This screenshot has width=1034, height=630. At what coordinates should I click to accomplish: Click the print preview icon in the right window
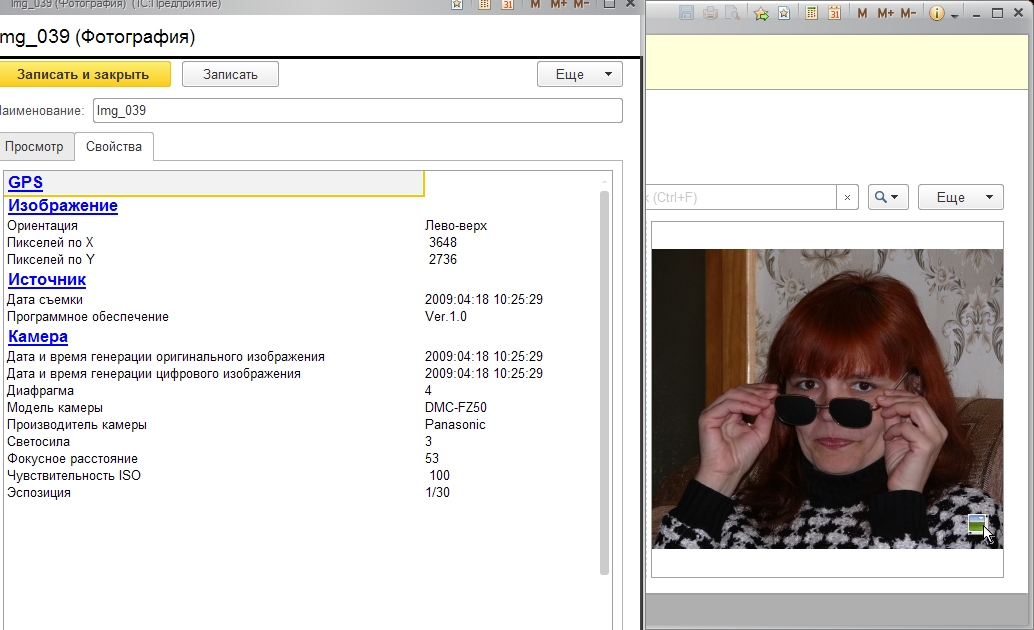point(733,14)
